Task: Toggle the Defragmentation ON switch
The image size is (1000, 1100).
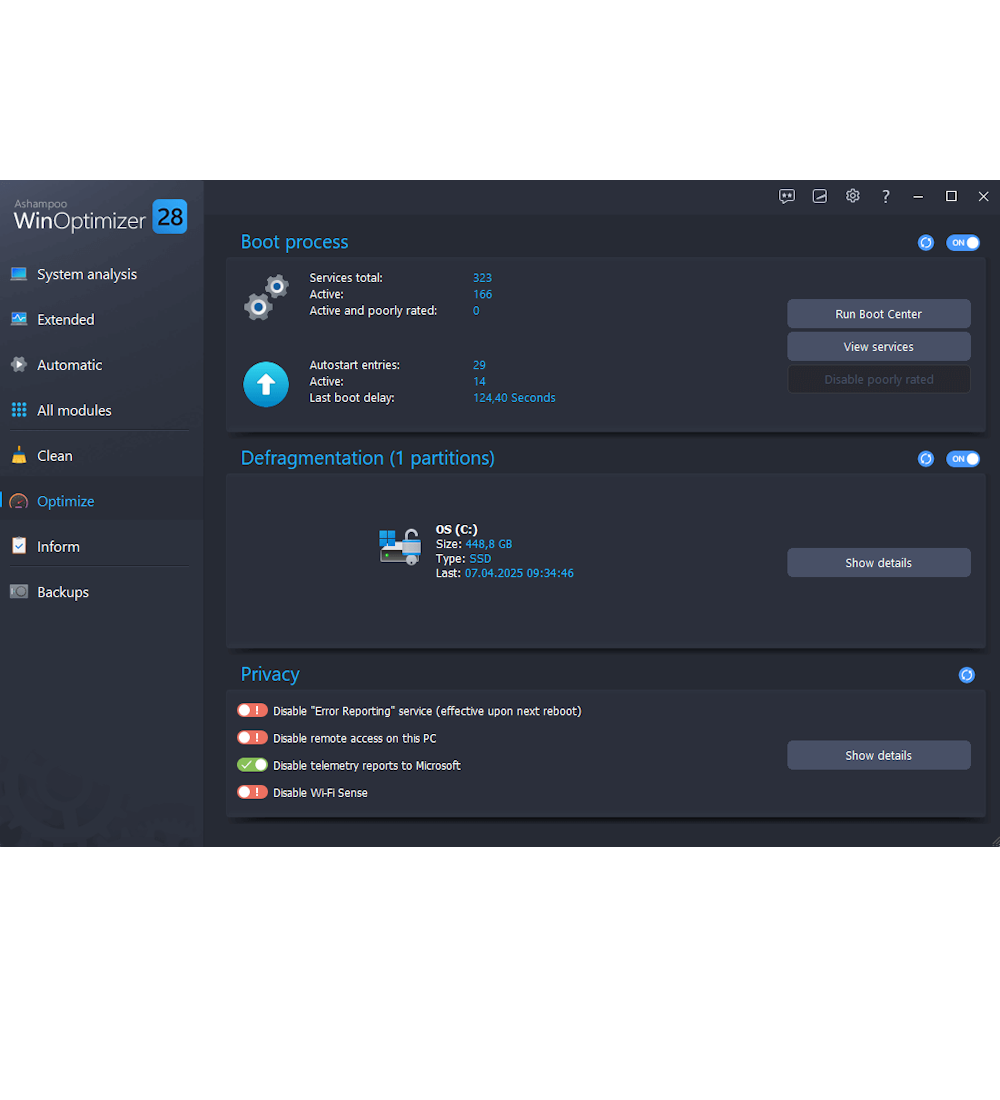Action: click(963, 459)
